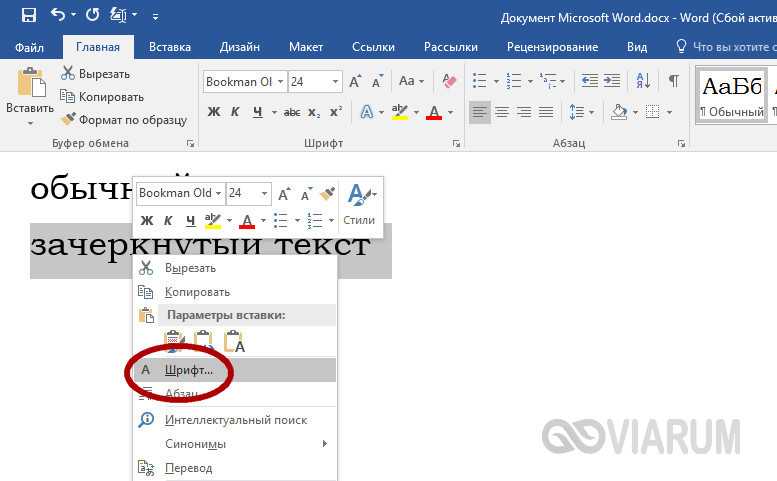Screen dimensions: 777x481
Task: Sort text with the А-Я icon
Action: (643, 80)
